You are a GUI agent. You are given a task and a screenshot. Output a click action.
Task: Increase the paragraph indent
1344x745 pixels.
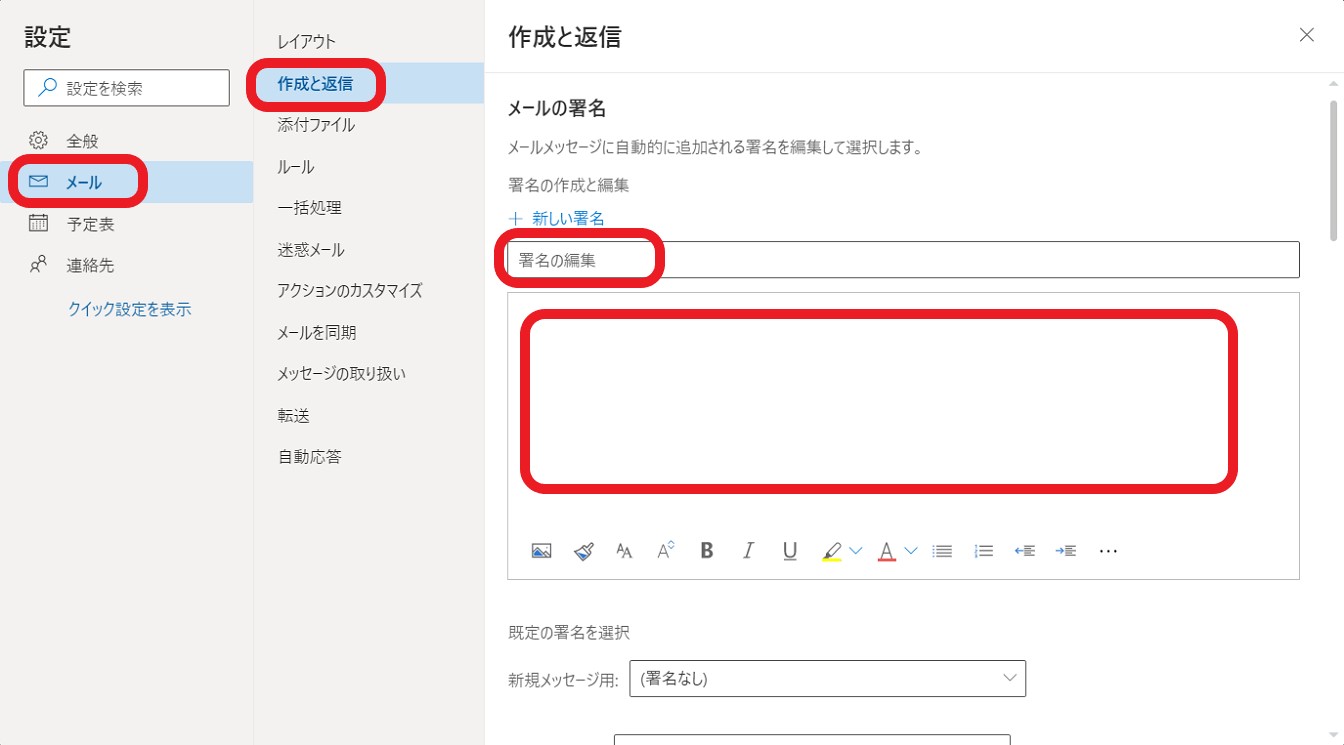[1065, 550]
